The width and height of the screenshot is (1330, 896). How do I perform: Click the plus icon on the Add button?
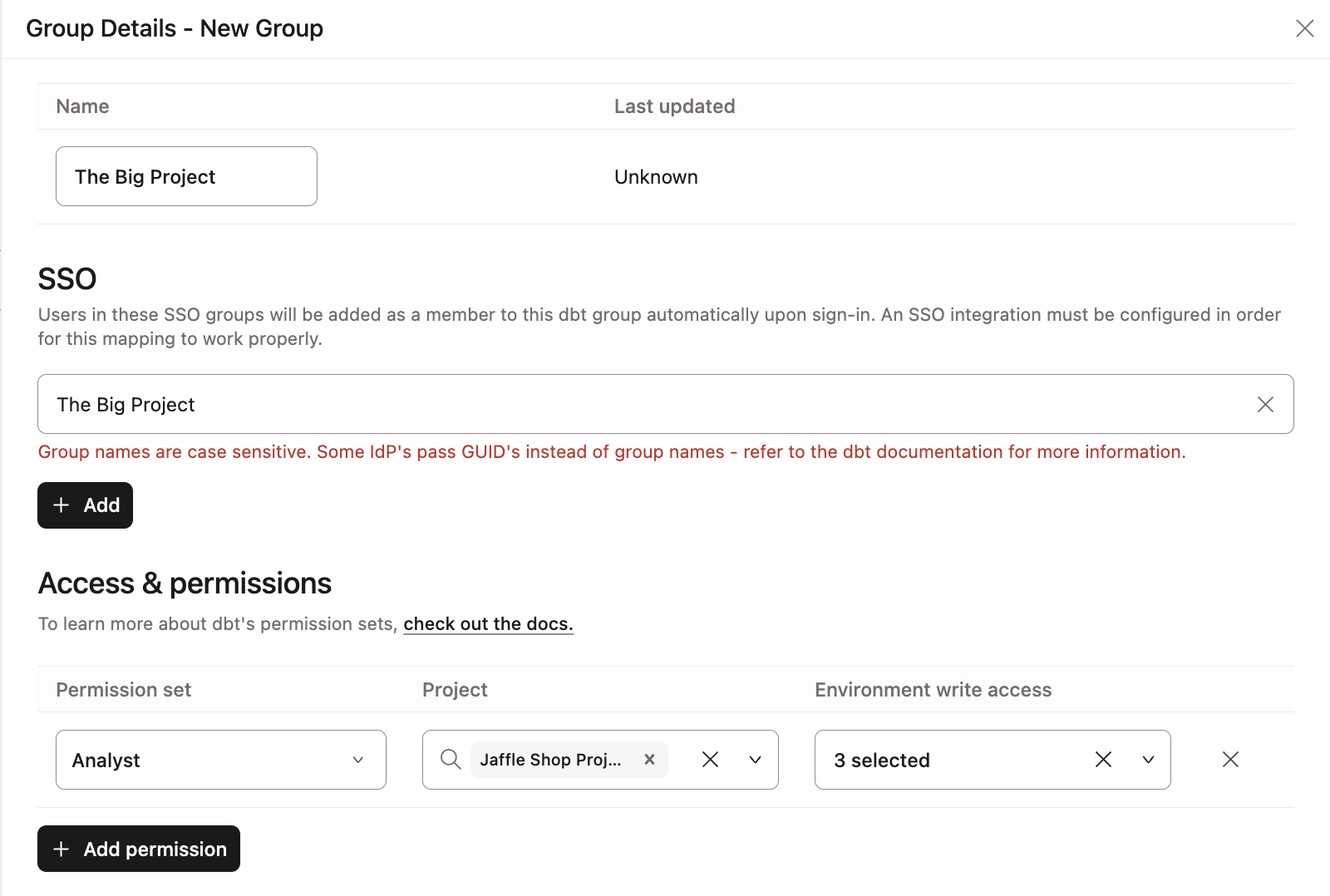[61, 505]
